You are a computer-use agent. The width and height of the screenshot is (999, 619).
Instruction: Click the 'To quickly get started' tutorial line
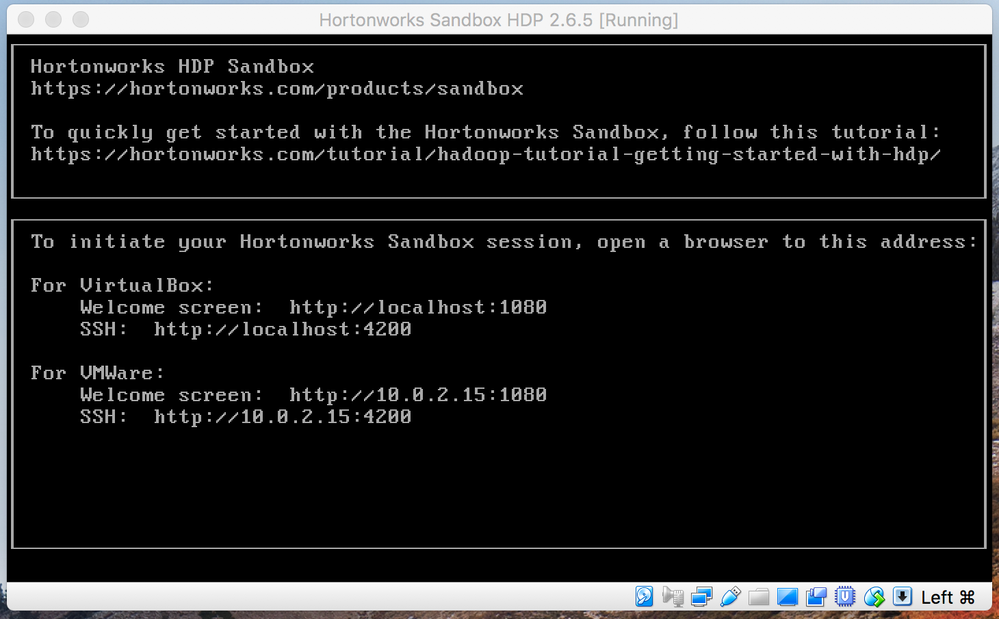tap(485, 132)
